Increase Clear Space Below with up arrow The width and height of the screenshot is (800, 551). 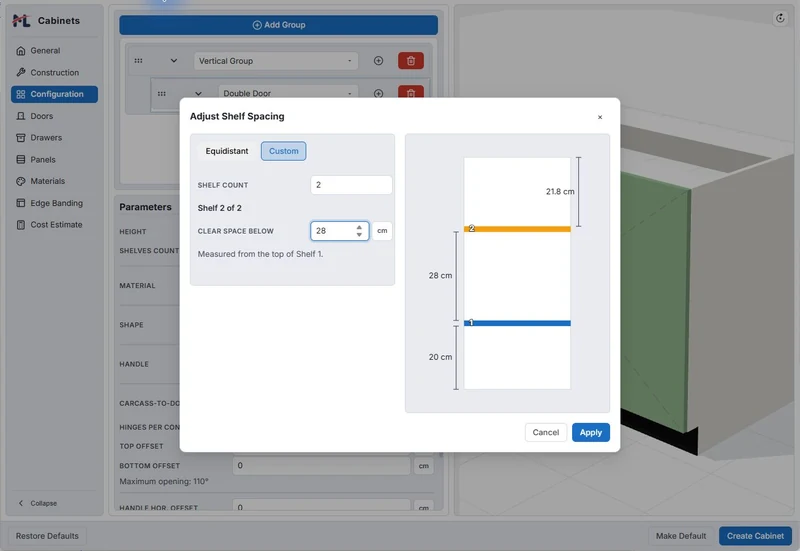click(x=359, y=227)
